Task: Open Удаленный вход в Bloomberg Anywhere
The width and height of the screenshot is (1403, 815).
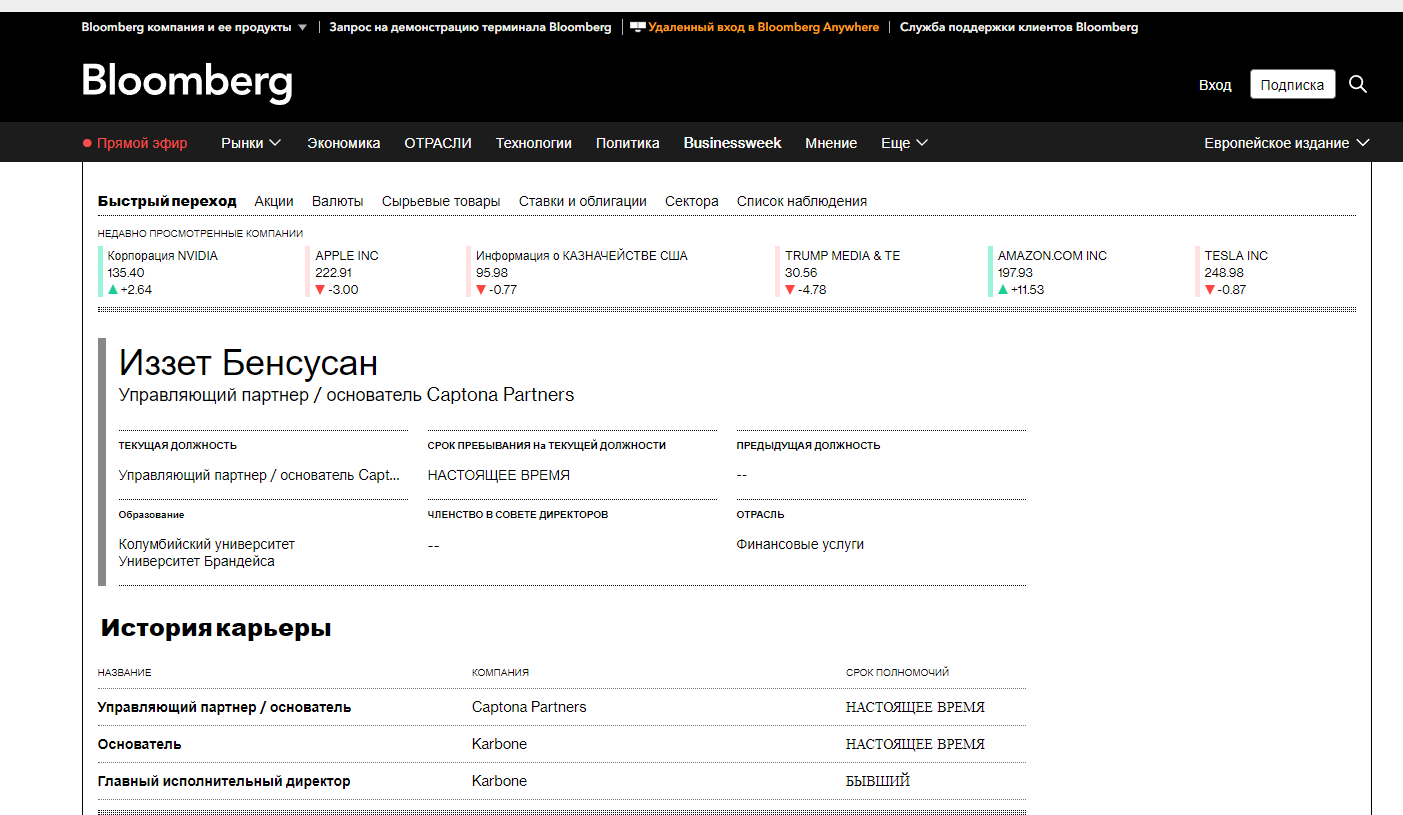Action: (x=764, y=27)
